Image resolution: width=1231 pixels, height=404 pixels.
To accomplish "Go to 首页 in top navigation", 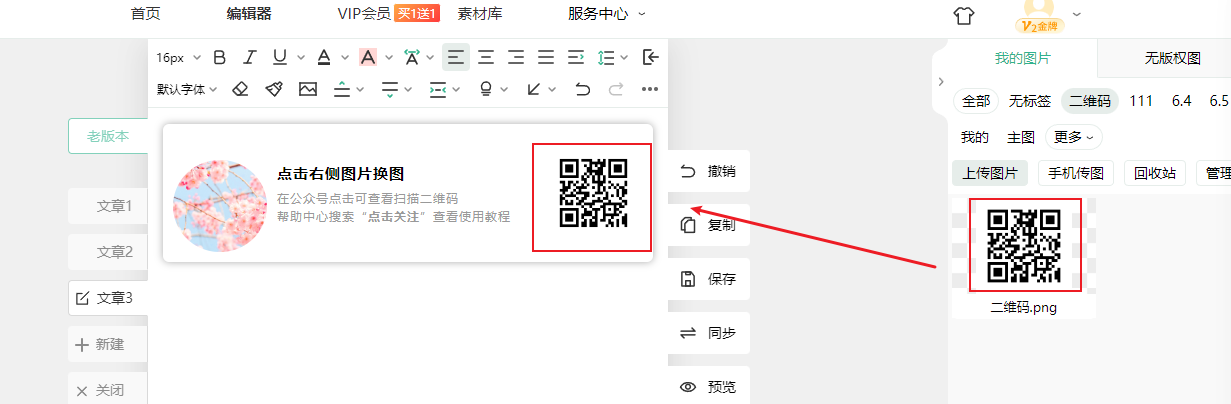I will tap(146, 14).
